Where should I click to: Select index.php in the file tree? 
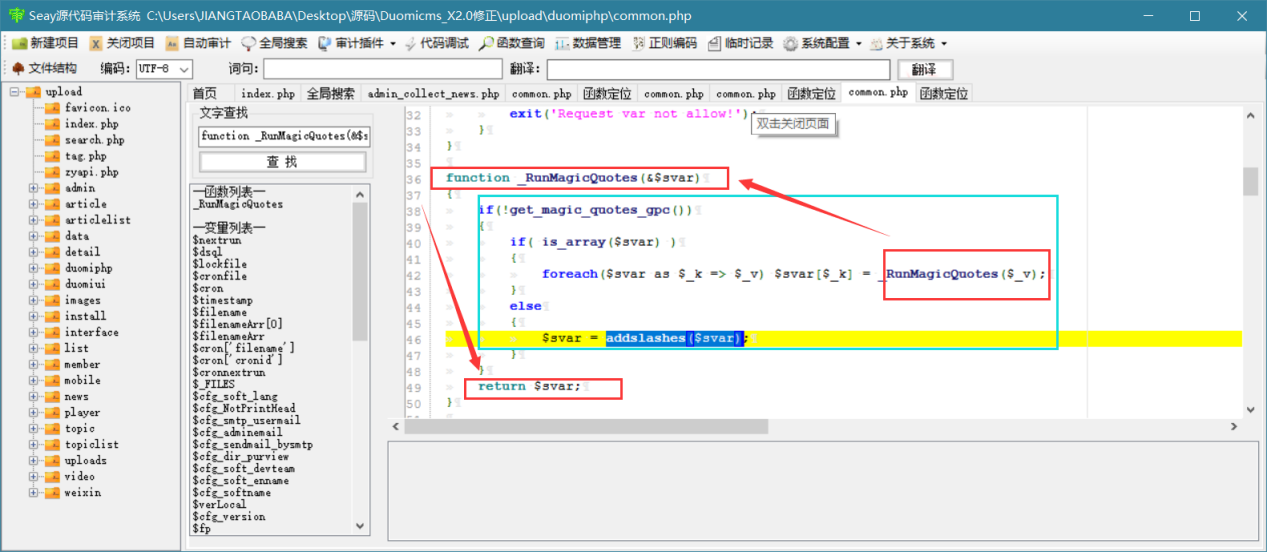(92, 124)
